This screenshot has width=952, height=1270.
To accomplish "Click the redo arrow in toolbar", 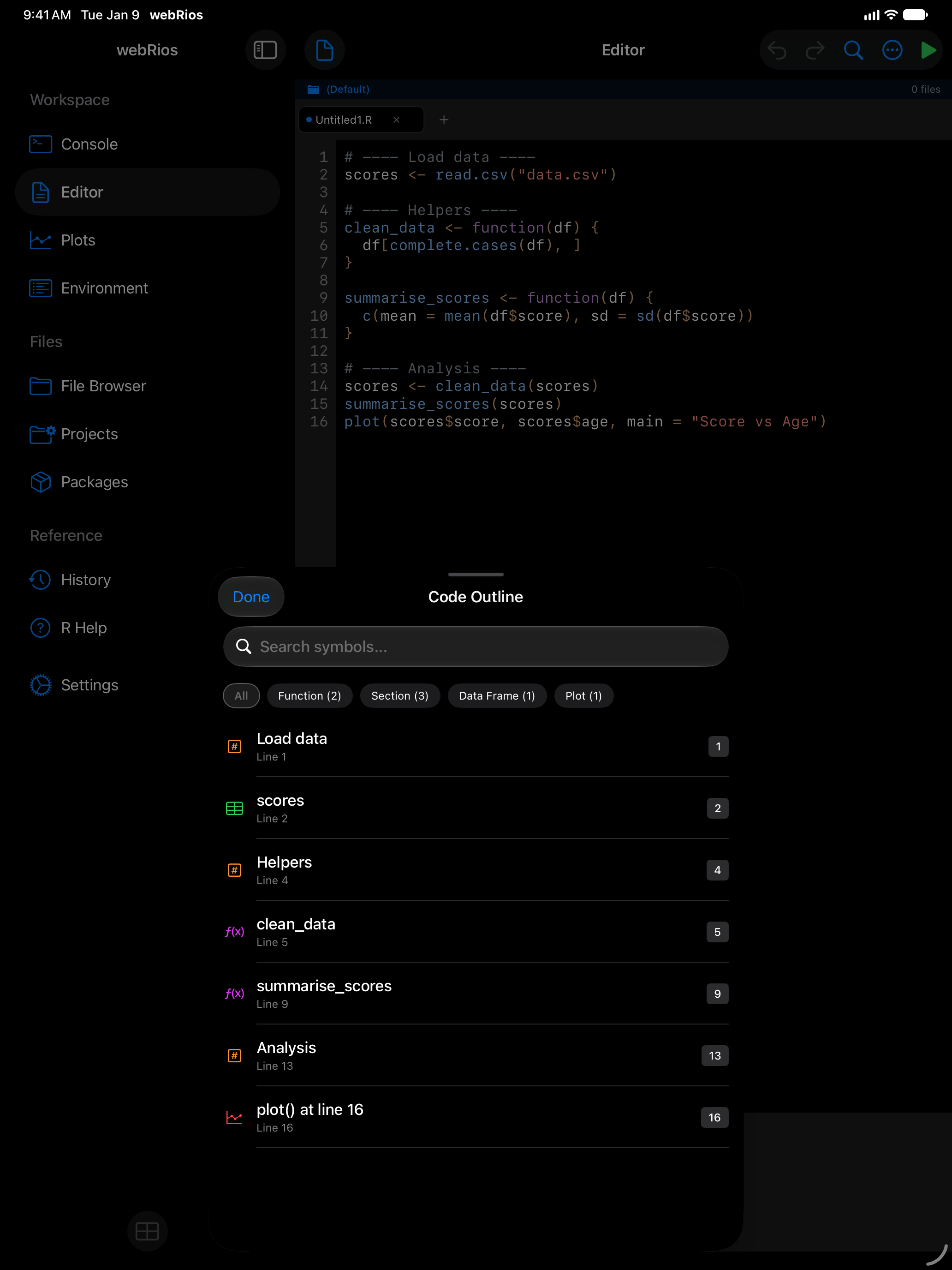I will [815, 50].
